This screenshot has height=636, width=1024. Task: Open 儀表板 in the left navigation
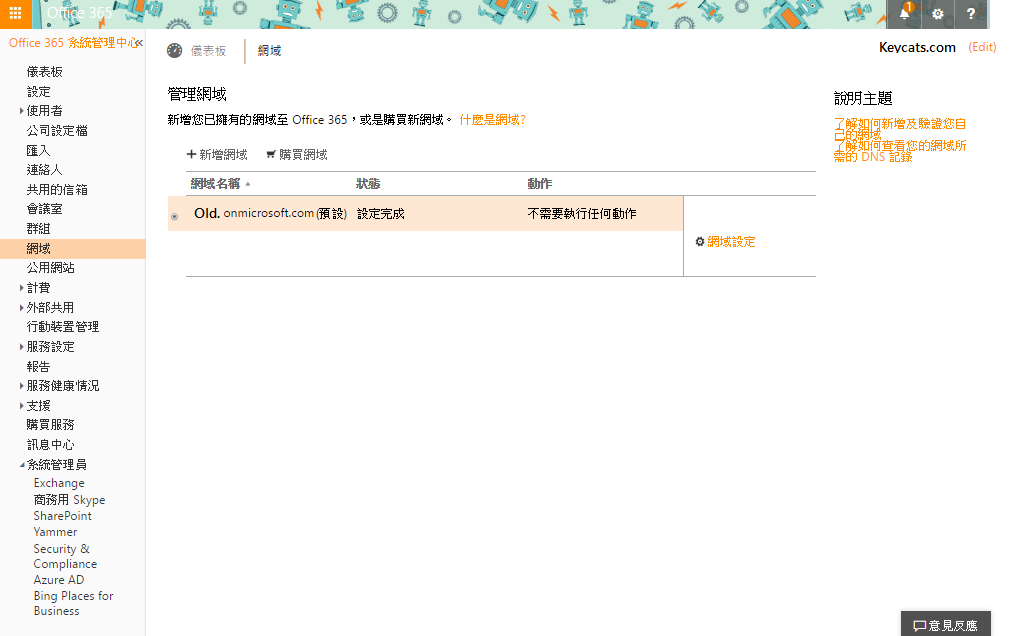pyautogui.click(x=44, y=72)
